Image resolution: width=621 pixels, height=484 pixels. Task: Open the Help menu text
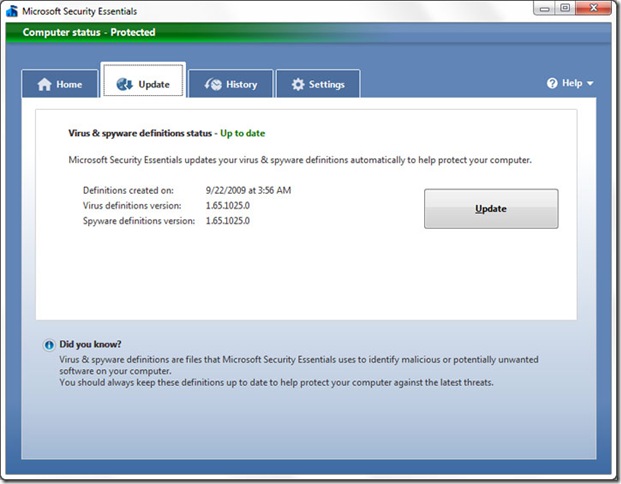571,84
